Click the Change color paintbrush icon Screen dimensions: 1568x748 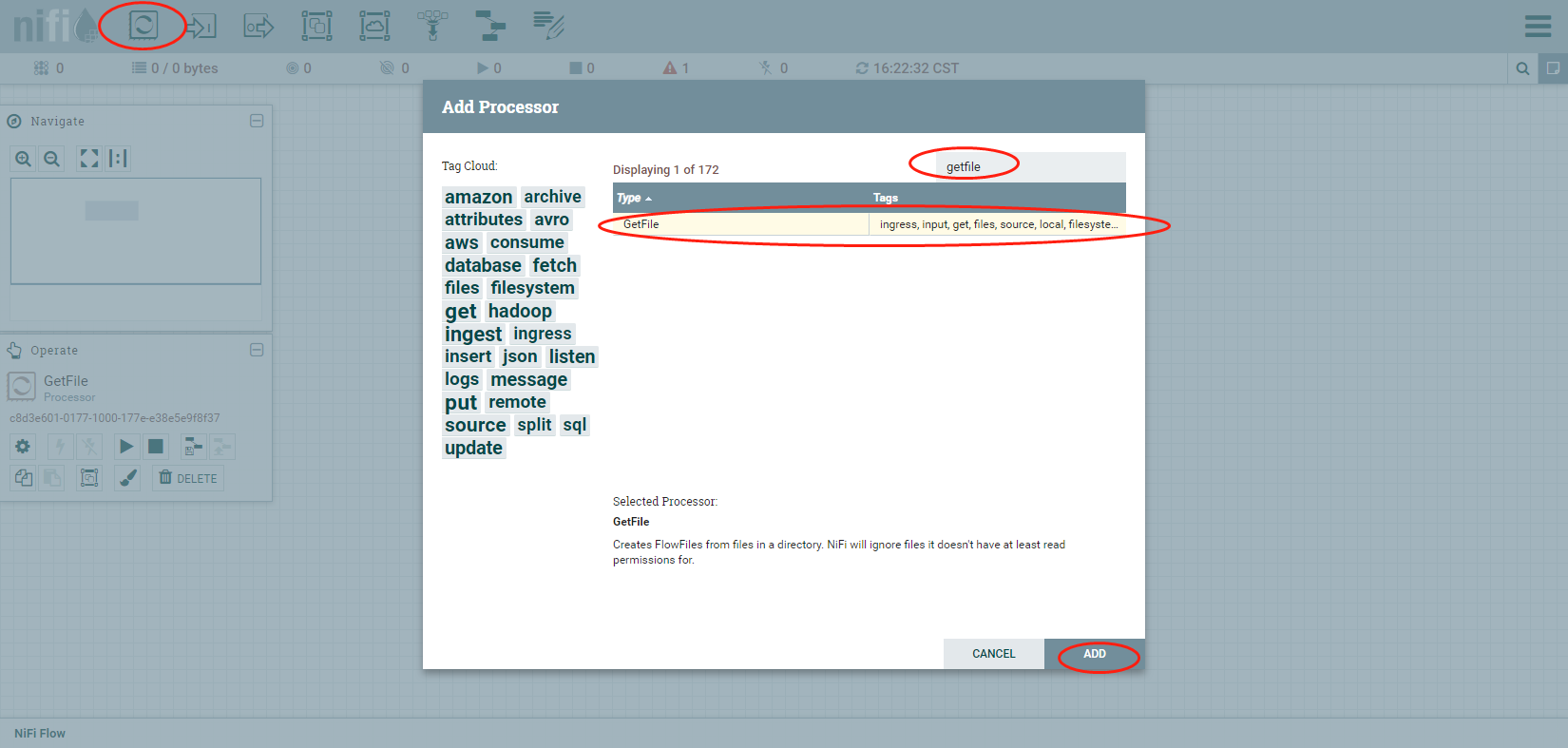(127, 478)
